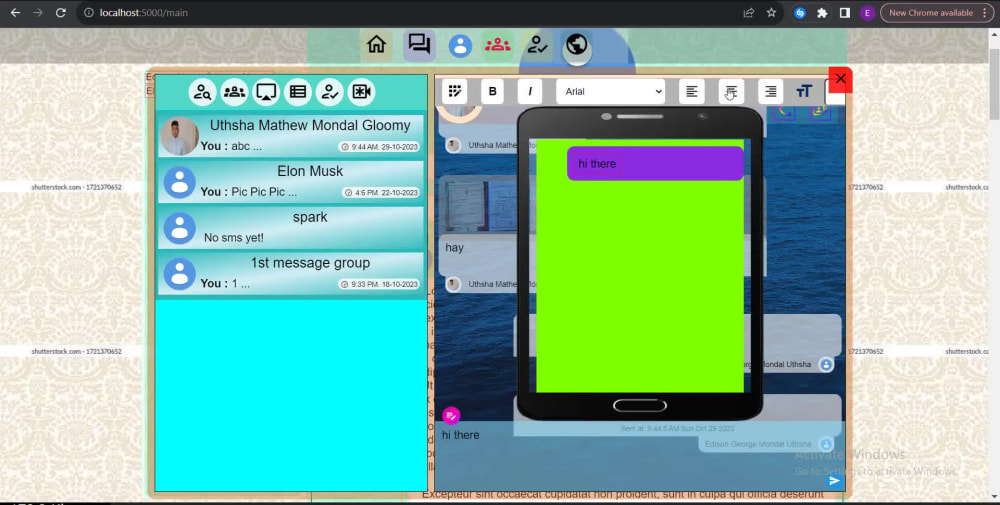Click 'No sms yet!' text under spark

(x=233, y=238)
